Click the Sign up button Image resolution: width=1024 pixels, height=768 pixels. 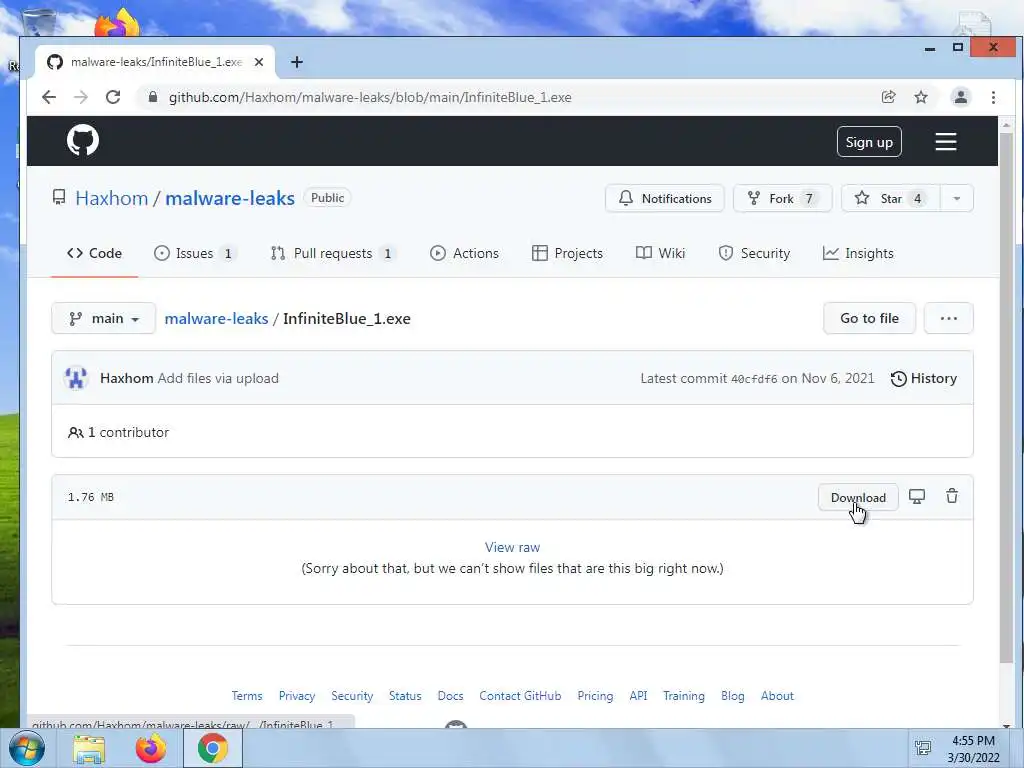[869, 142]
